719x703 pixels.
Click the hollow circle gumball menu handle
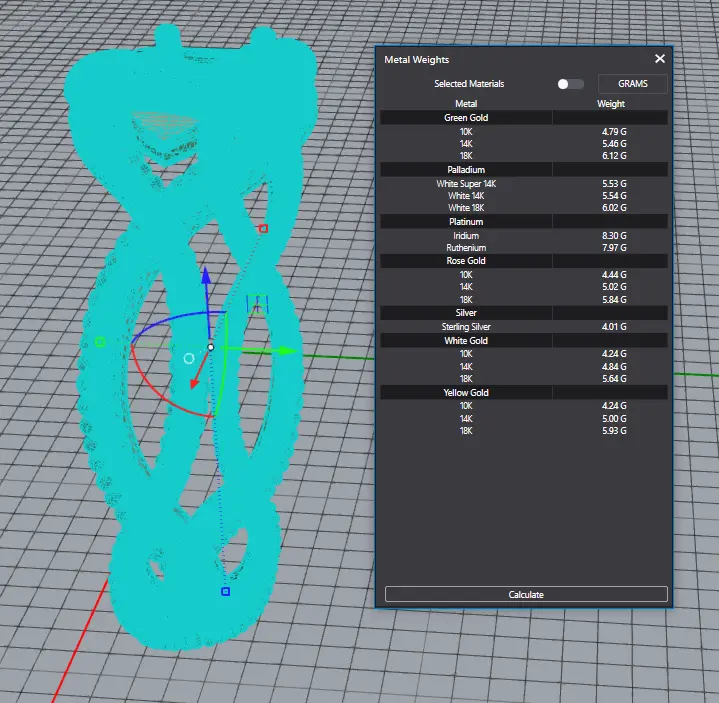[x=189, y=359]
